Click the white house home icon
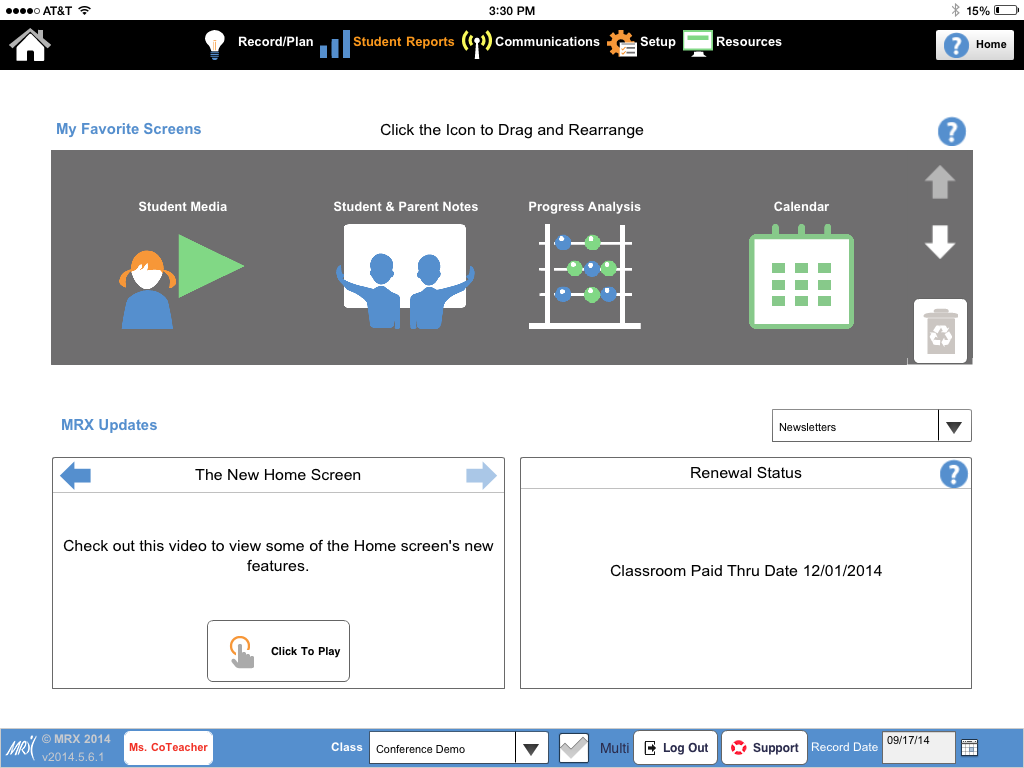 click(x=30, y=44)
